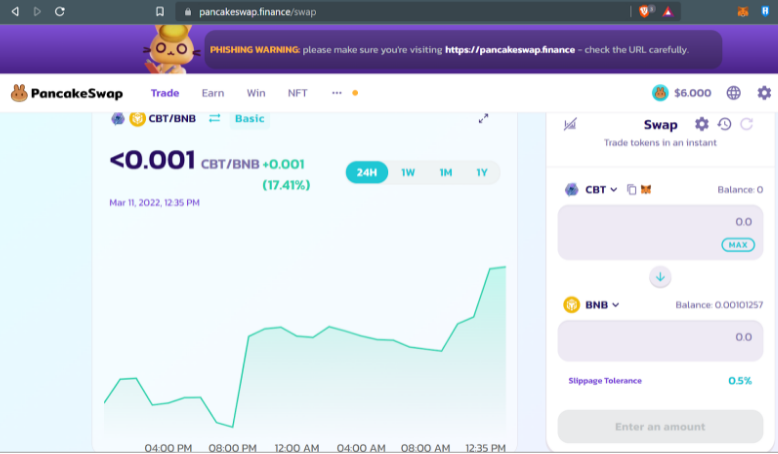
Task: Open language globe selector
Action: point(733,93)
